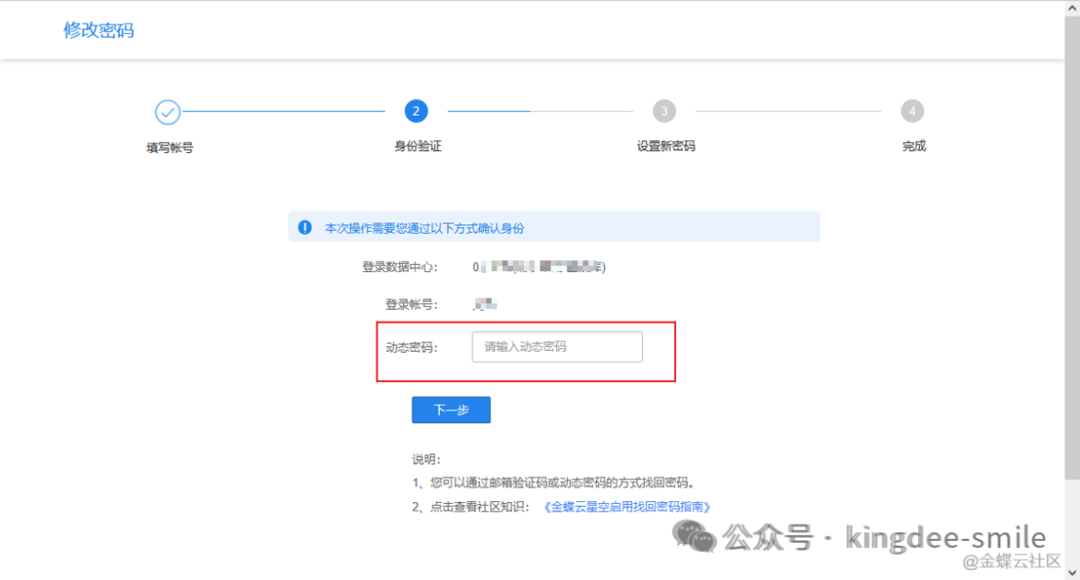Select step 4 circle 完成
The width and height of the screenshot is (1080, 580).
(x=912, y=111)
